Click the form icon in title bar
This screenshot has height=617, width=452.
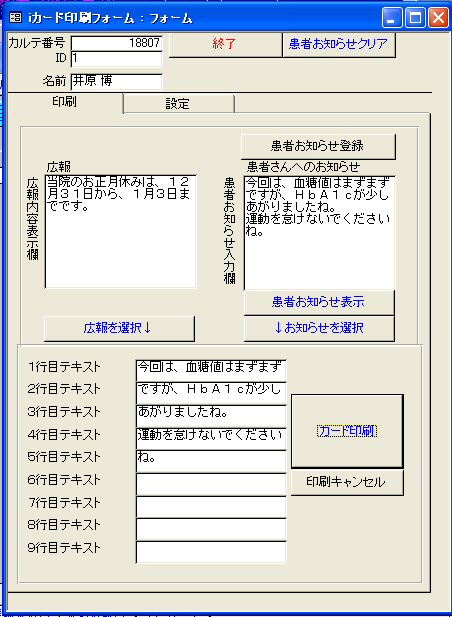pos(15,18)
